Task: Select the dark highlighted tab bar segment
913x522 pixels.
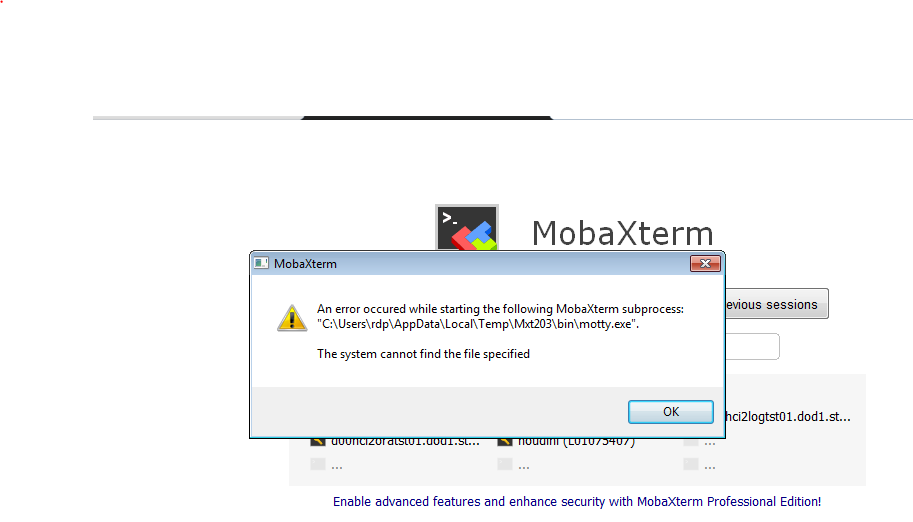Action: [426, 118]
